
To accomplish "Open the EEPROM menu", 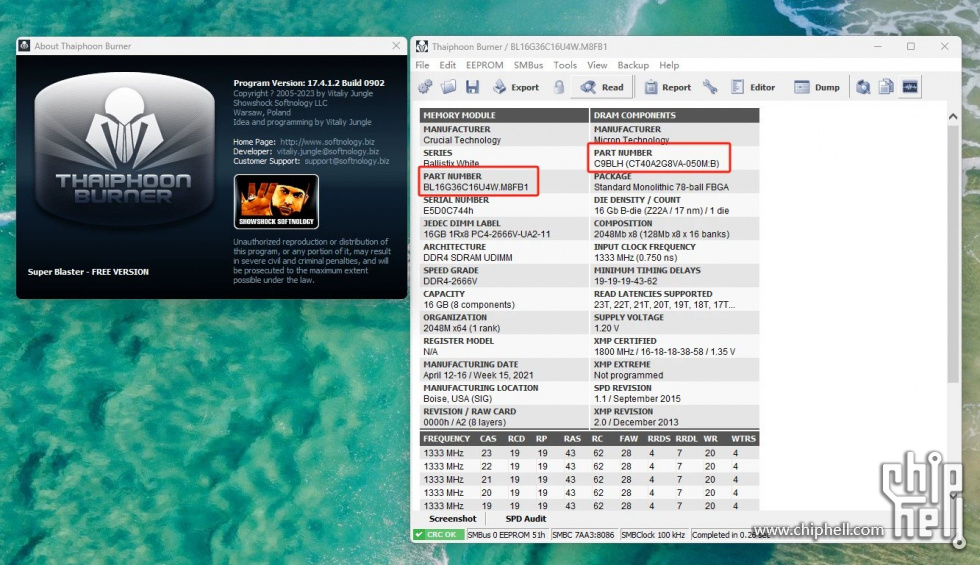I will tap(484, 65).
